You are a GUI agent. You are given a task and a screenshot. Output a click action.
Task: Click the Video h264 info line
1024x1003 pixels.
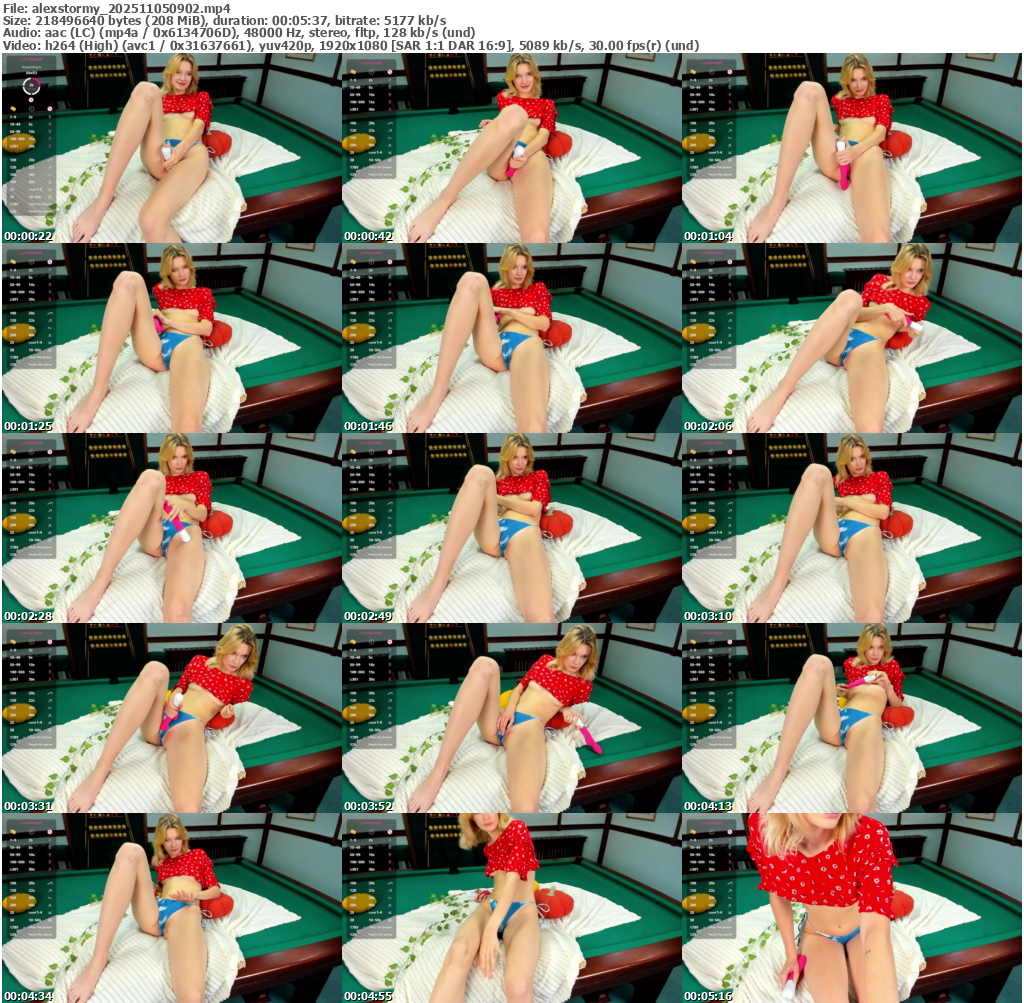(350, 45)
